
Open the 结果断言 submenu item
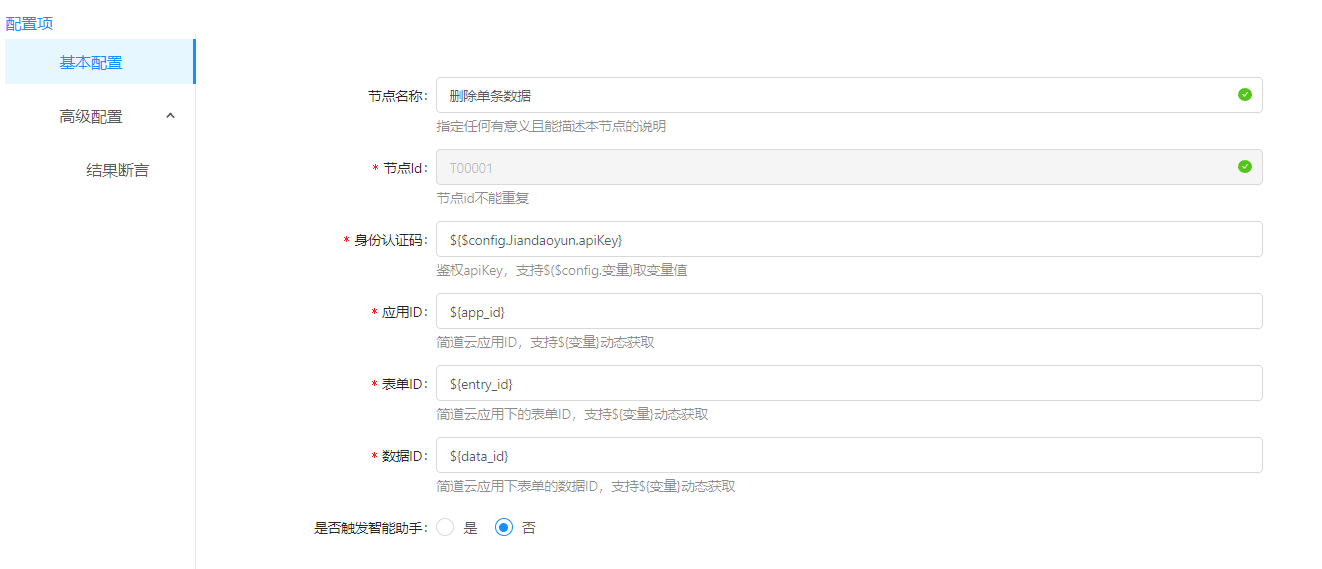tap(118, 170)
